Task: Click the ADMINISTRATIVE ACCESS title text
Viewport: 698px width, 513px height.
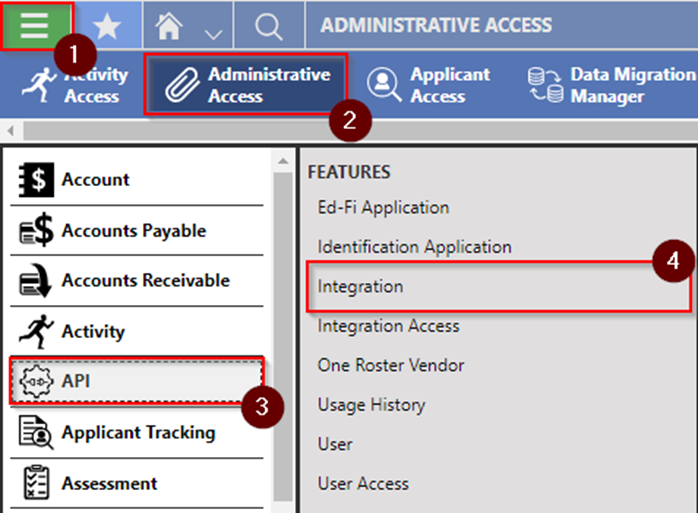Action: click(436, 25)
